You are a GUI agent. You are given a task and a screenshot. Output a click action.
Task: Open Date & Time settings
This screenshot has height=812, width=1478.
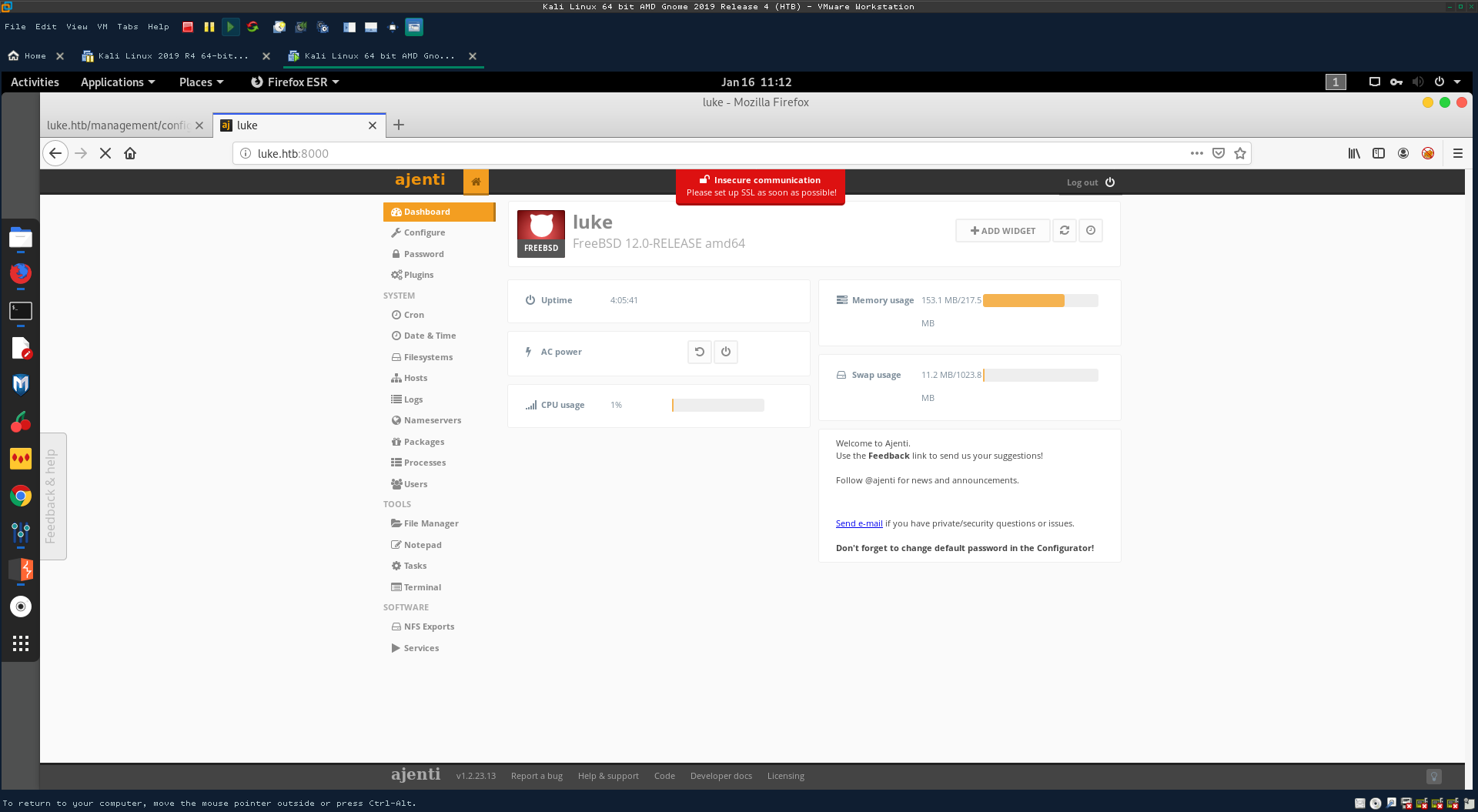pyautogui.click(x=423, y=336)
